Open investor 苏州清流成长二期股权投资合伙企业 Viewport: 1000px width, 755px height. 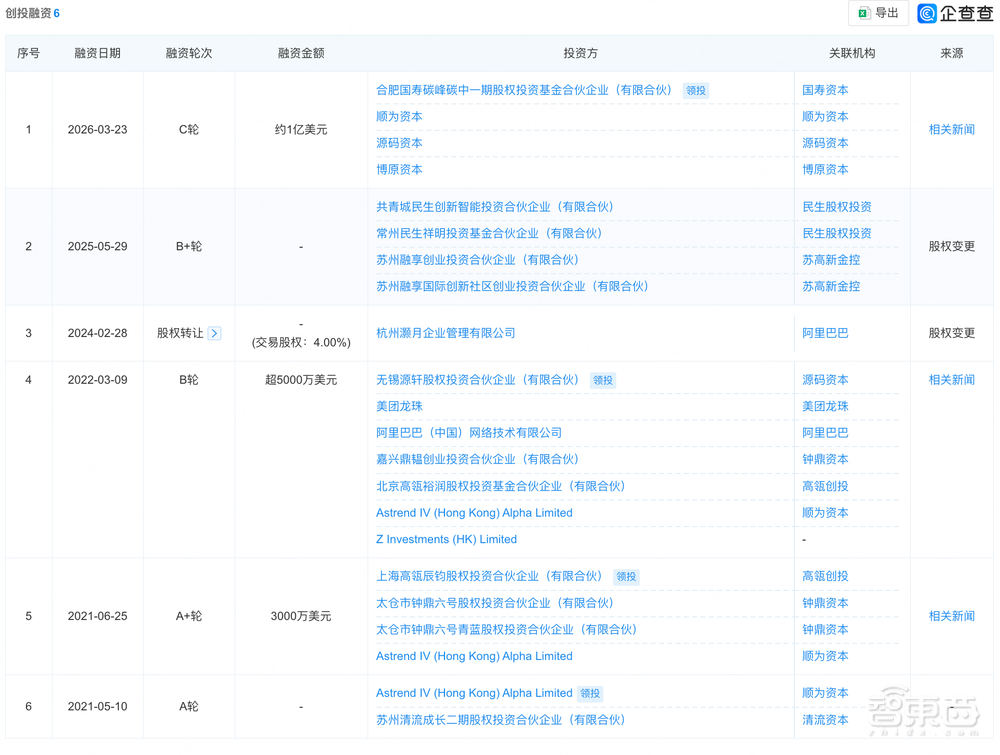501,720
